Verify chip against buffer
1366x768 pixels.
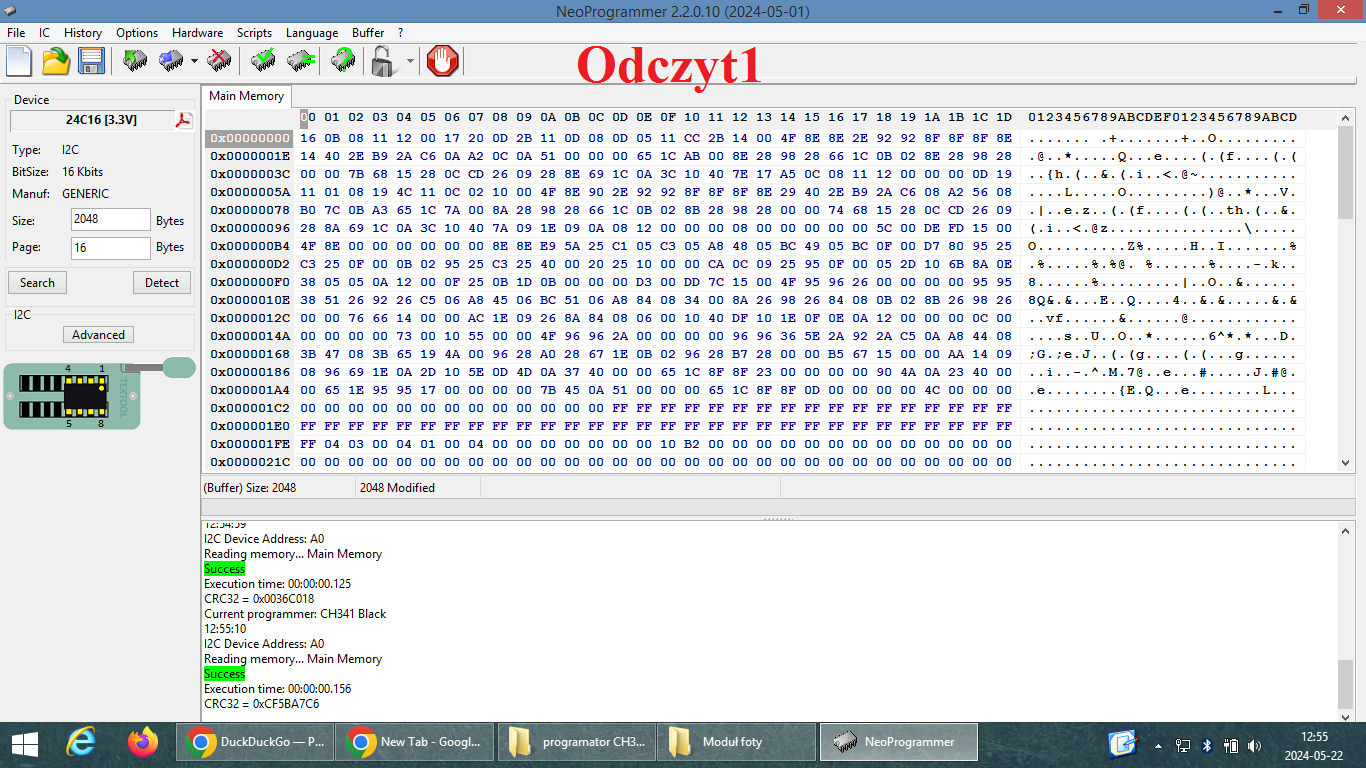coord(261,61)
